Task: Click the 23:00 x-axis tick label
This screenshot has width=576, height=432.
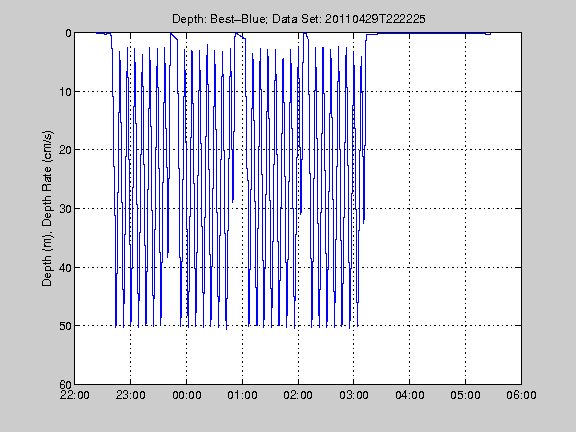Action: pos(130,395)
